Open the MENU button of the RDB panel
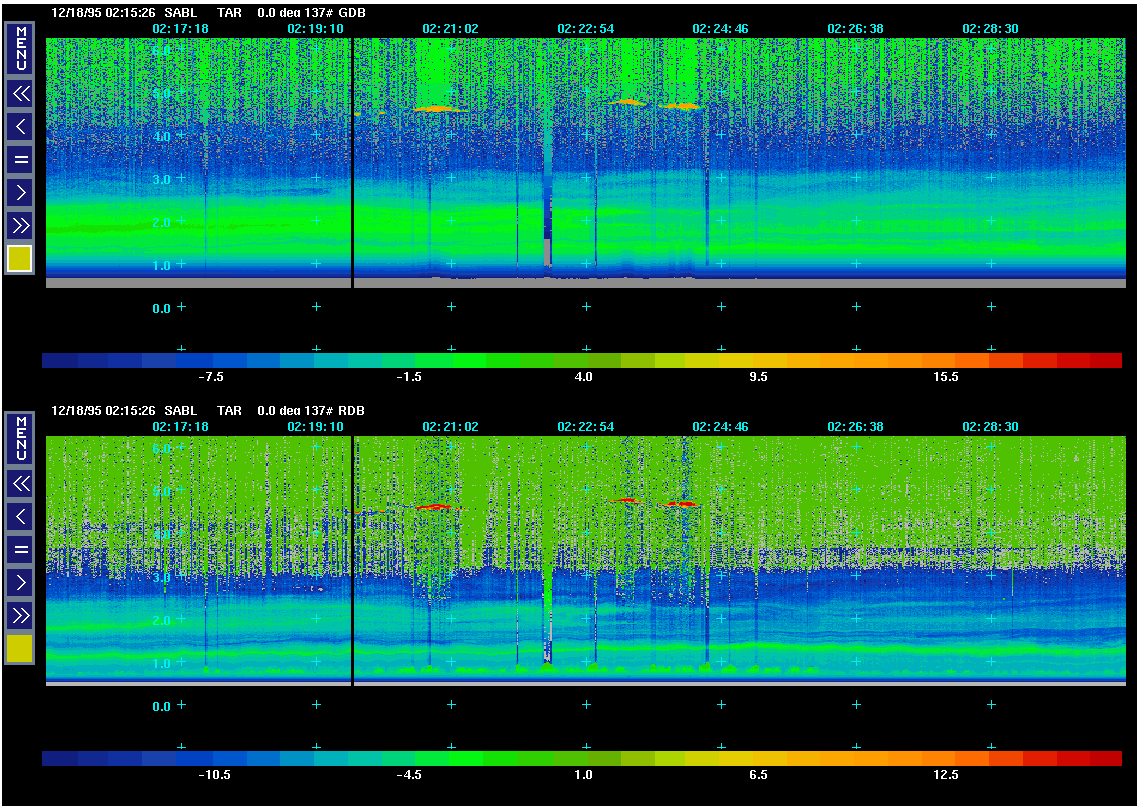The height and width of the screenshot is (810, 1141). (x=20, y=440)
